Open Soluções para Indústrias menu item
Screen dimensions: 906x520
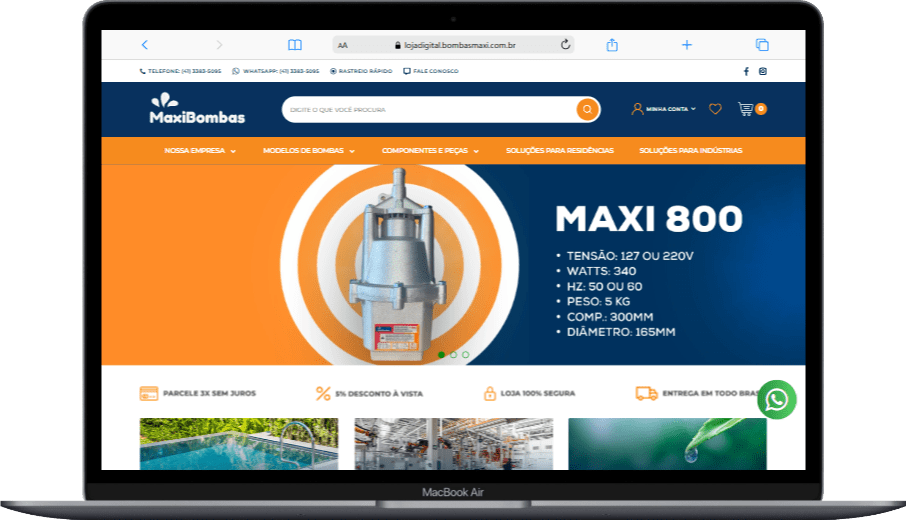(690, 151)
